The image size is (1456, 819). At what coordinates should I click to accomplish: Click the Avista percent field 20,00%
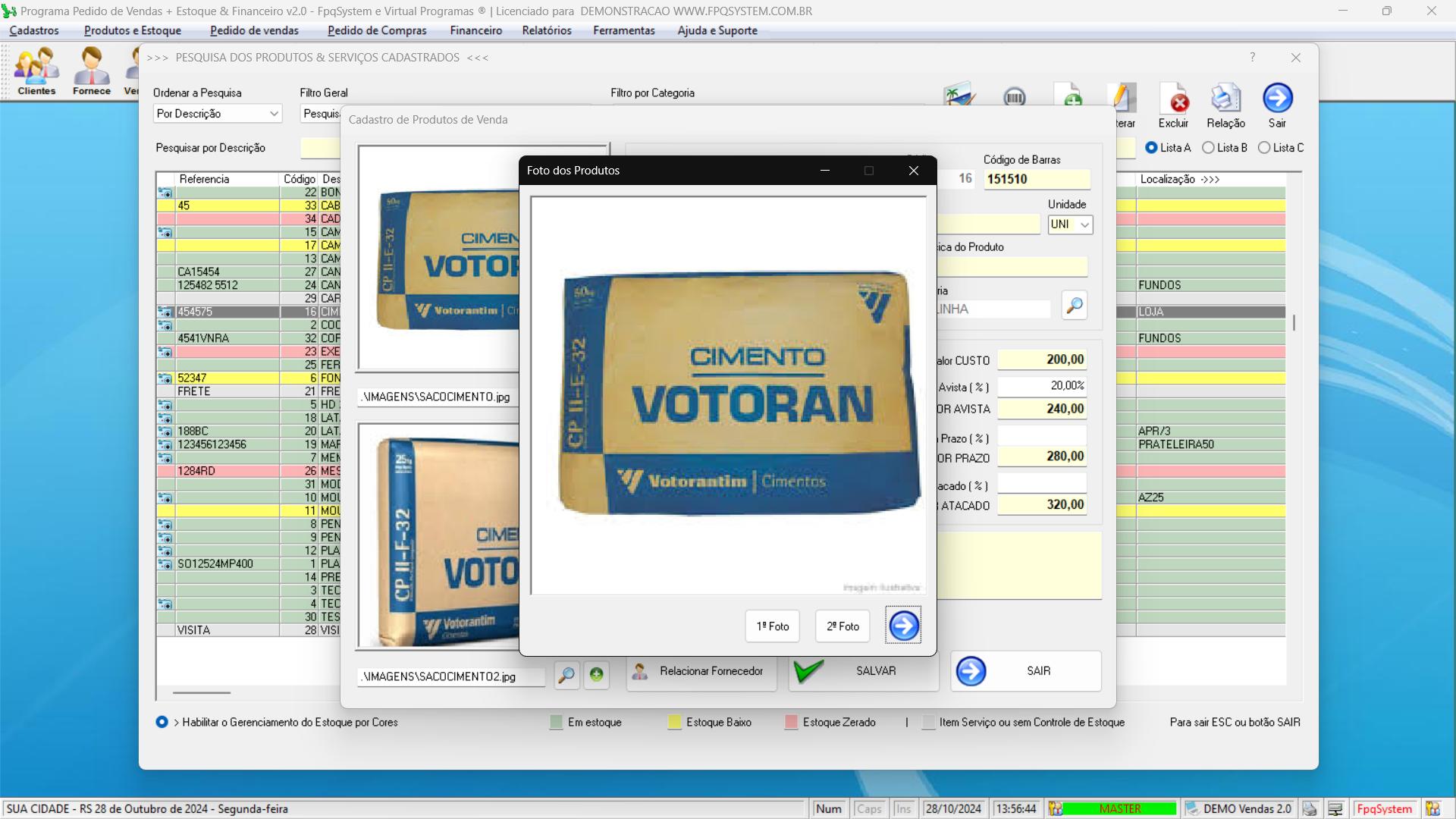[1042, 386]
